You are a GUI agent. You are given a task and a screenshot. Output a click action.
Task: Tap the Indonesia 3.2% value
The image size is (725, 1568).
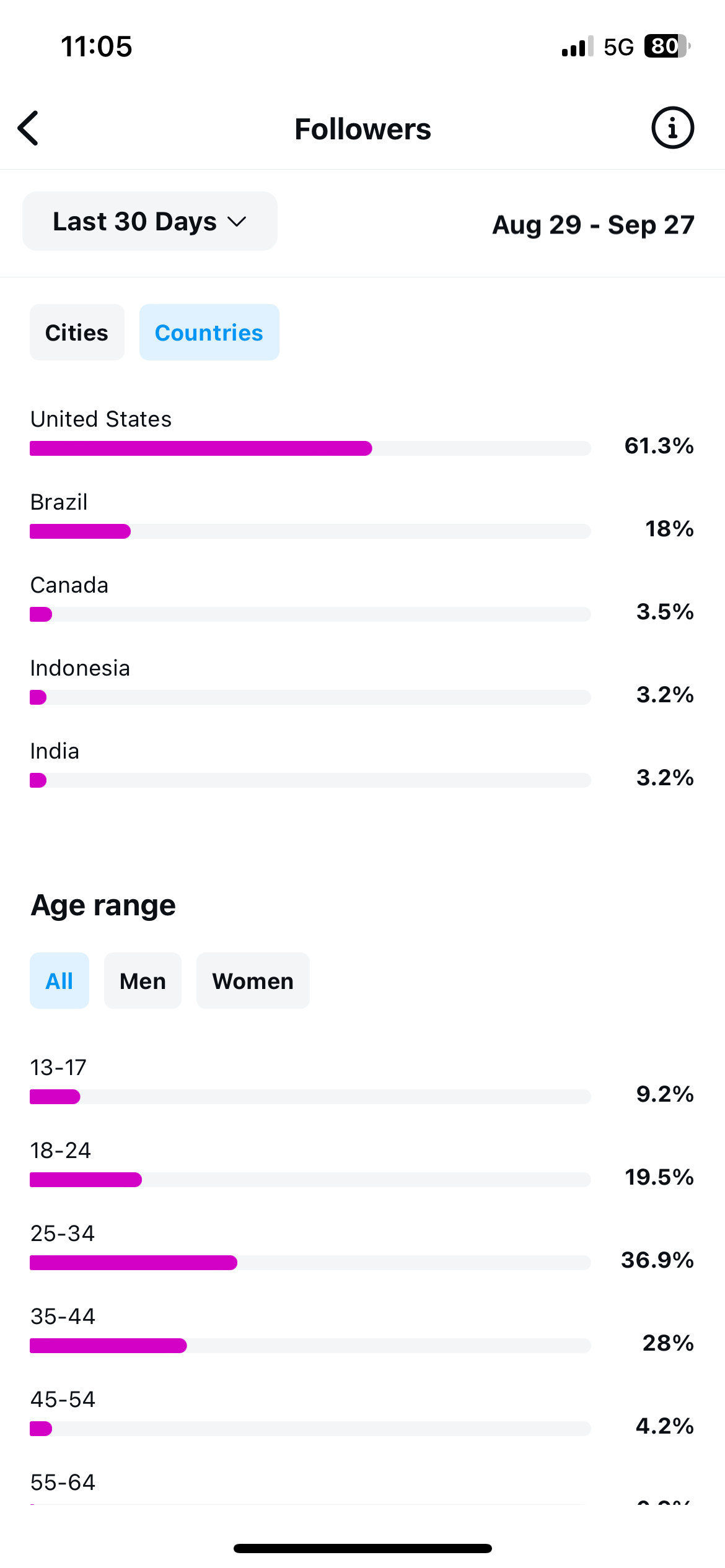point(665,695)
